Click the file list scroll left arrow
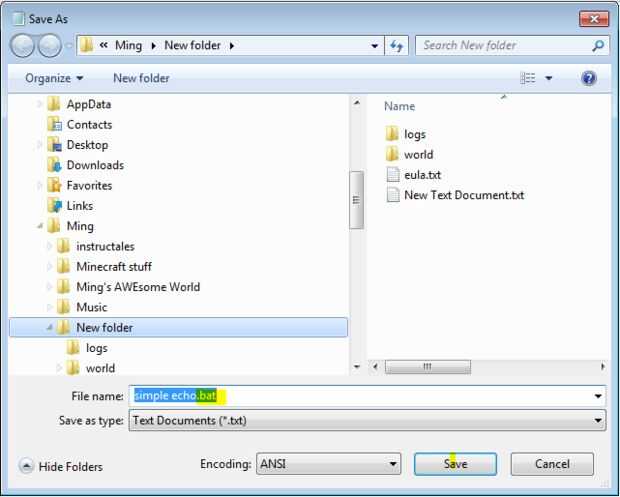 375,367
